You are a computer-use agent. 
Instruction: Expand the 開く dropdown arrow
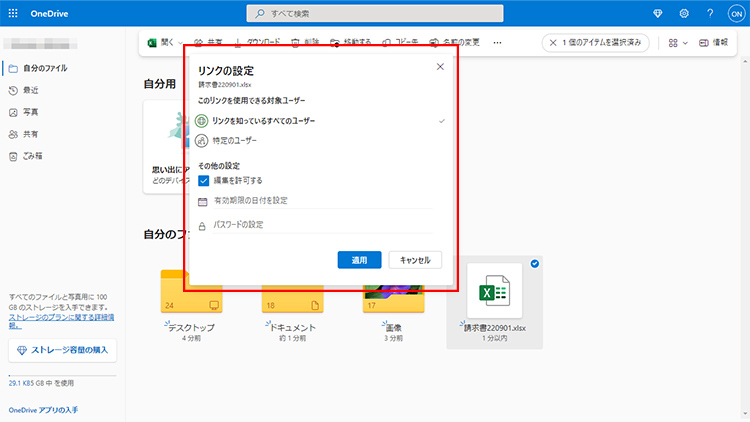click(x=181, y=43)
